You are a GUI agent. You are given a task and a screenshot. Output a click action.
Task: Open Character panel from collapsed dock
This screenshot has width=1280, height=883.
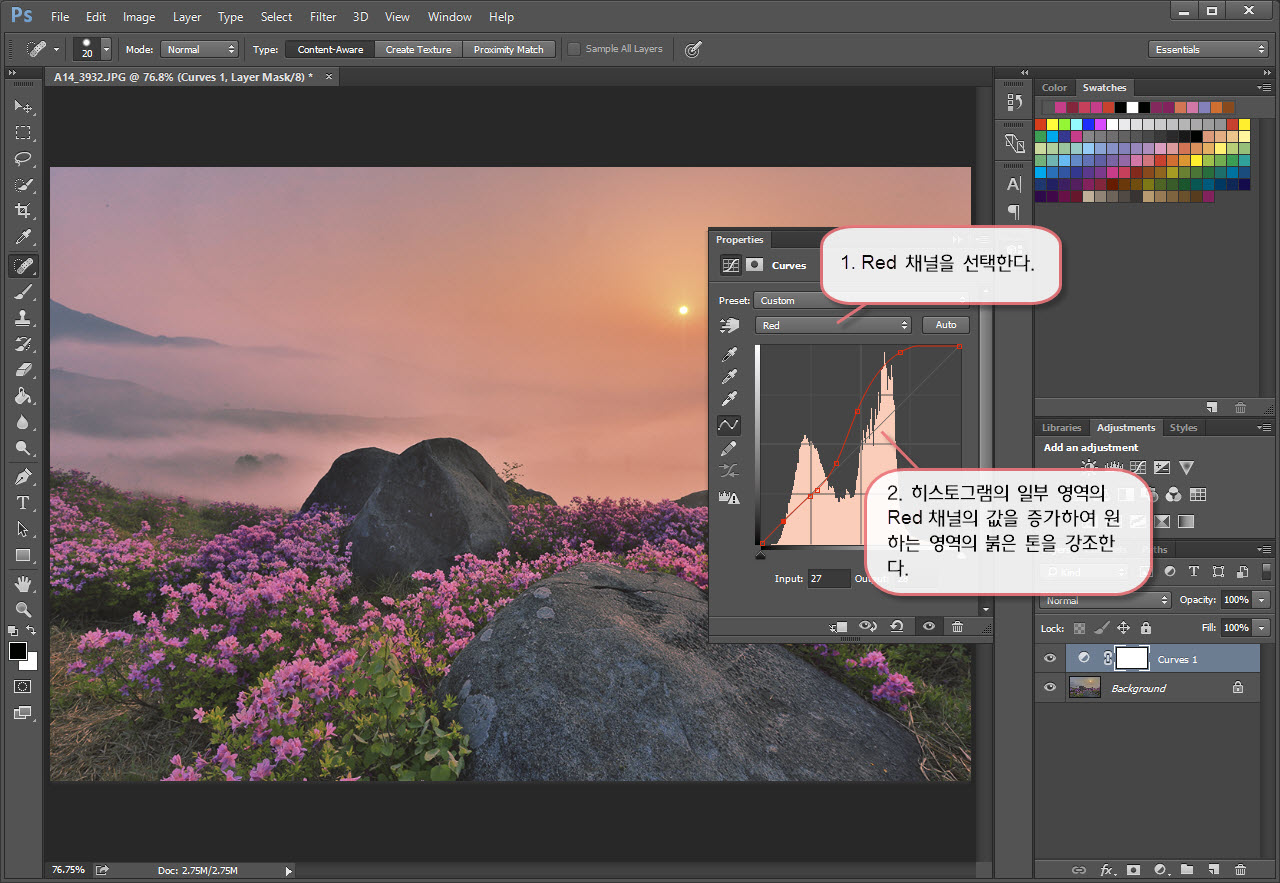pyautogui.click(x=1014, y=184)
